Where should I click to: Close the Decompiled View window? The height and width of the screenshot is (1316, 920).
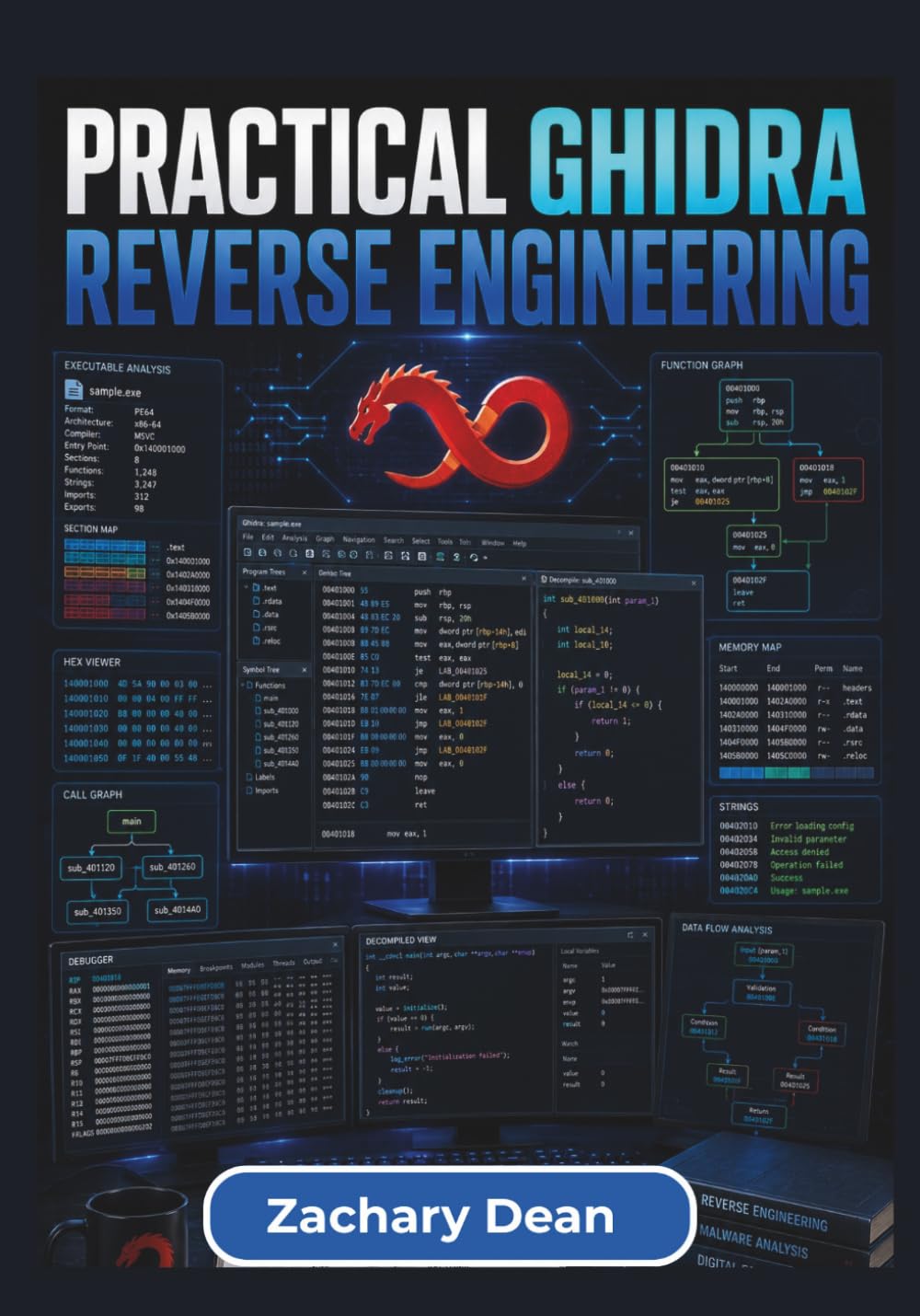[x=645, y=934]
